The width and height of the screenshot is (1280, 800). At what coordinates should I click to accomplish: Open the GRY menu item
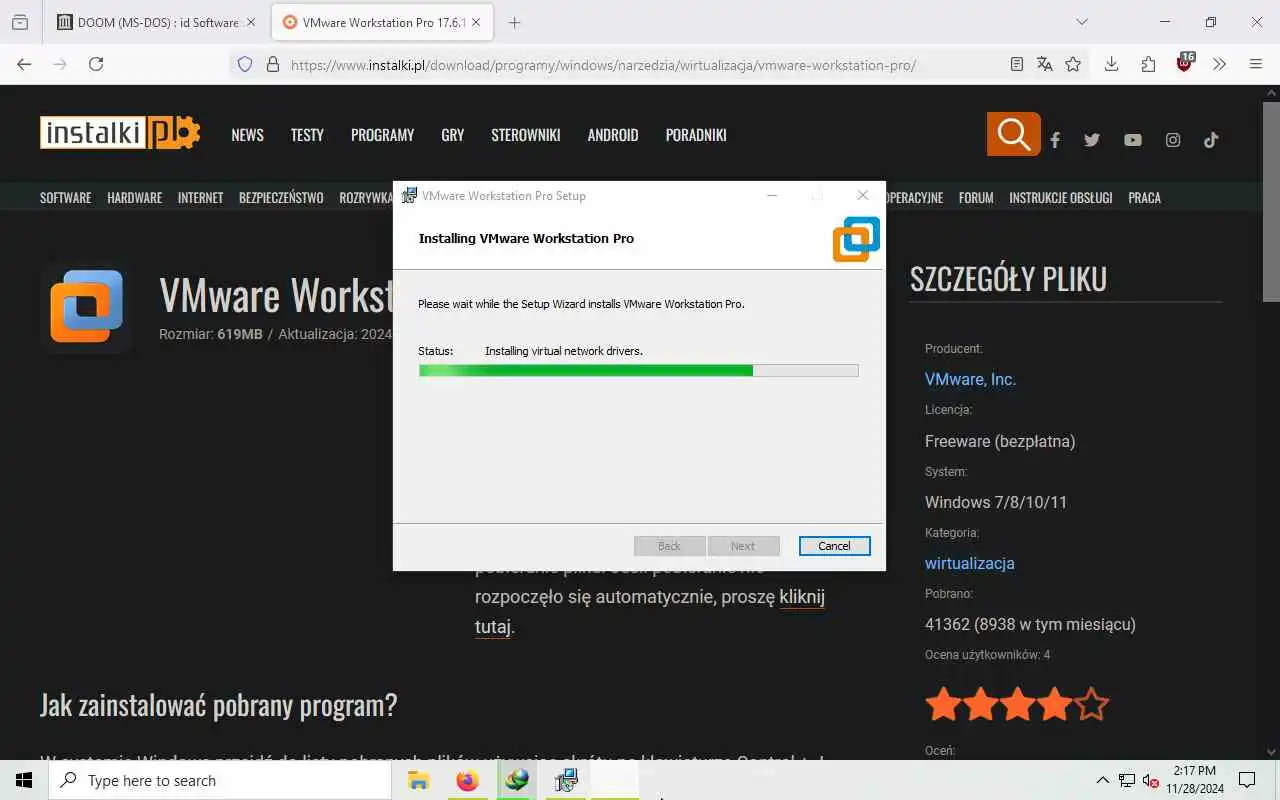click(453, 135)
